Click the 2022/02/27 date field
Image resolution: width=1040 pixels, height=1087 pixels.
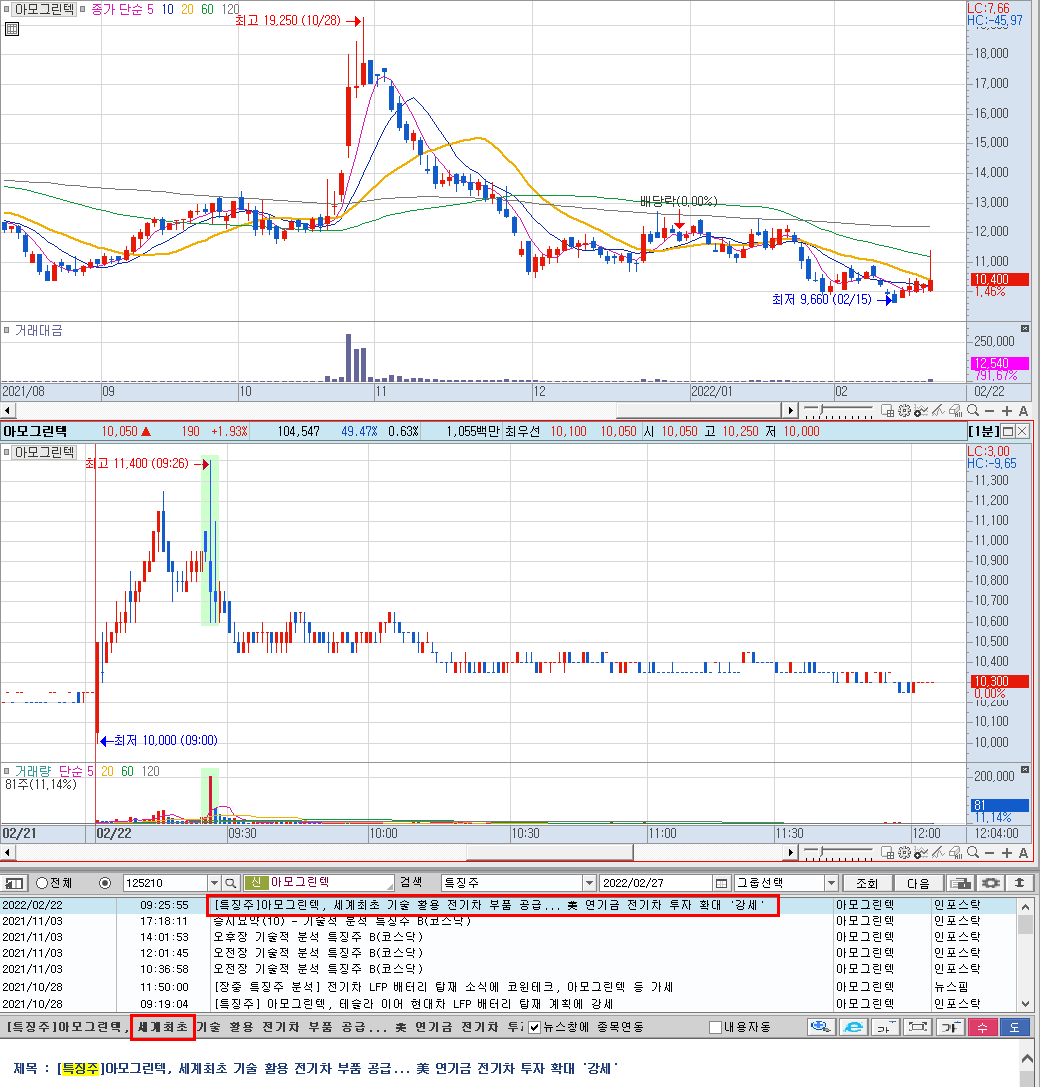(x=655, y=882)
